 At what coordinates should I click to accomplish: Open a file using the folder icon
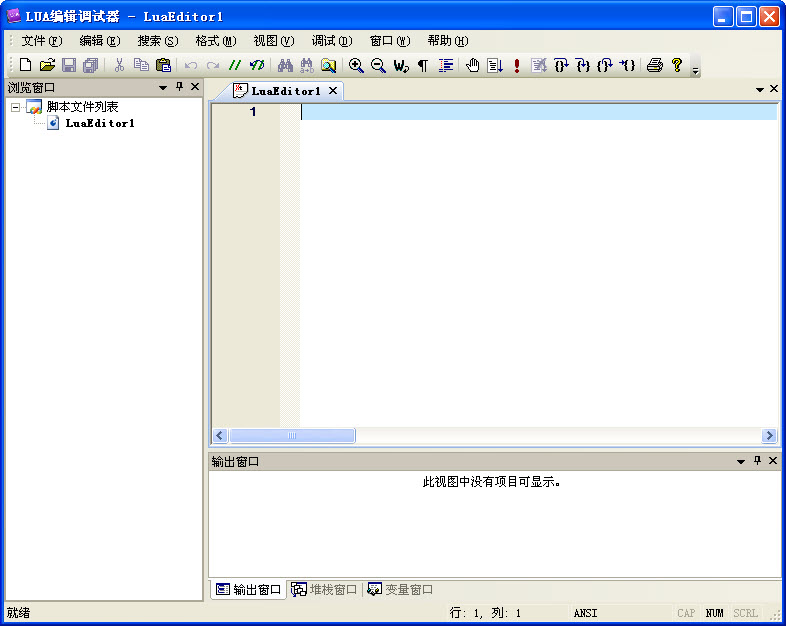coord(47,65)
